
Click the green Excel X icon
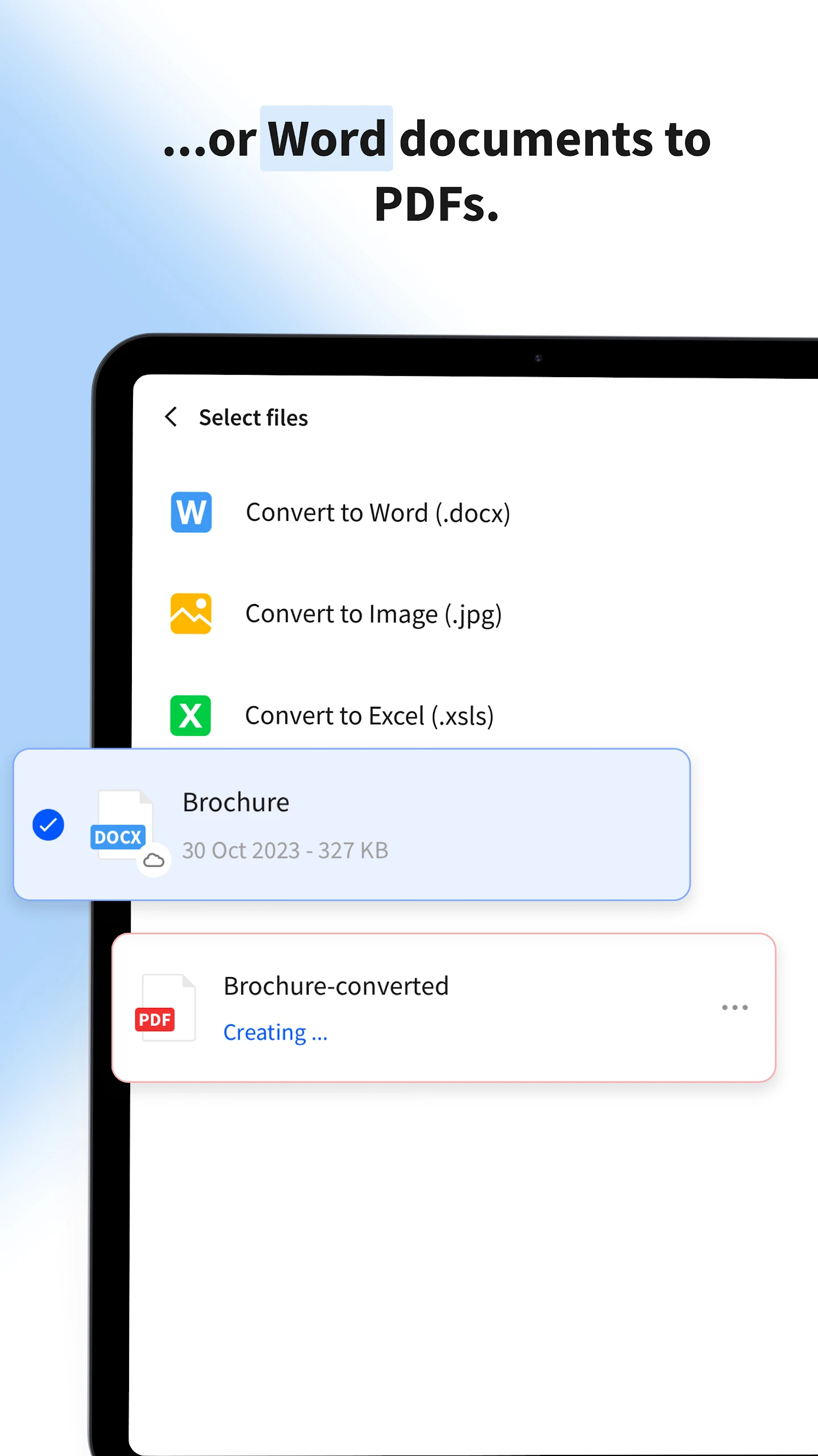[190, 715]
